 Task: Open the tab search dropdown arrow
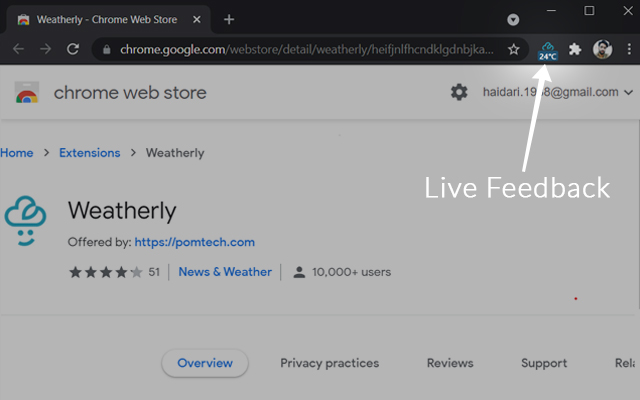[513, 19]
